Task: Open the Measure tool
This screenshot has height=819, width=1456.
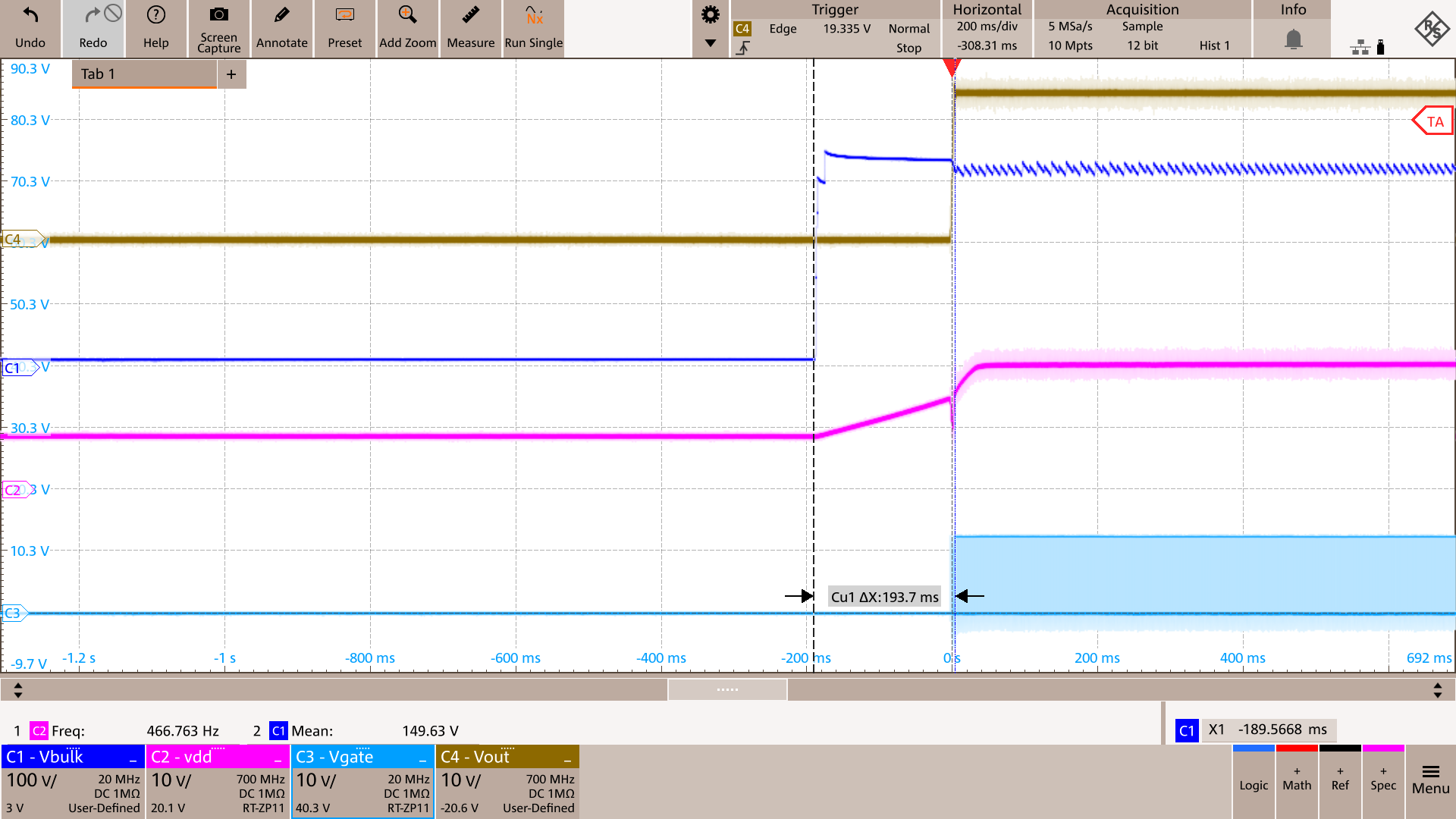Action: pos(470,28)
